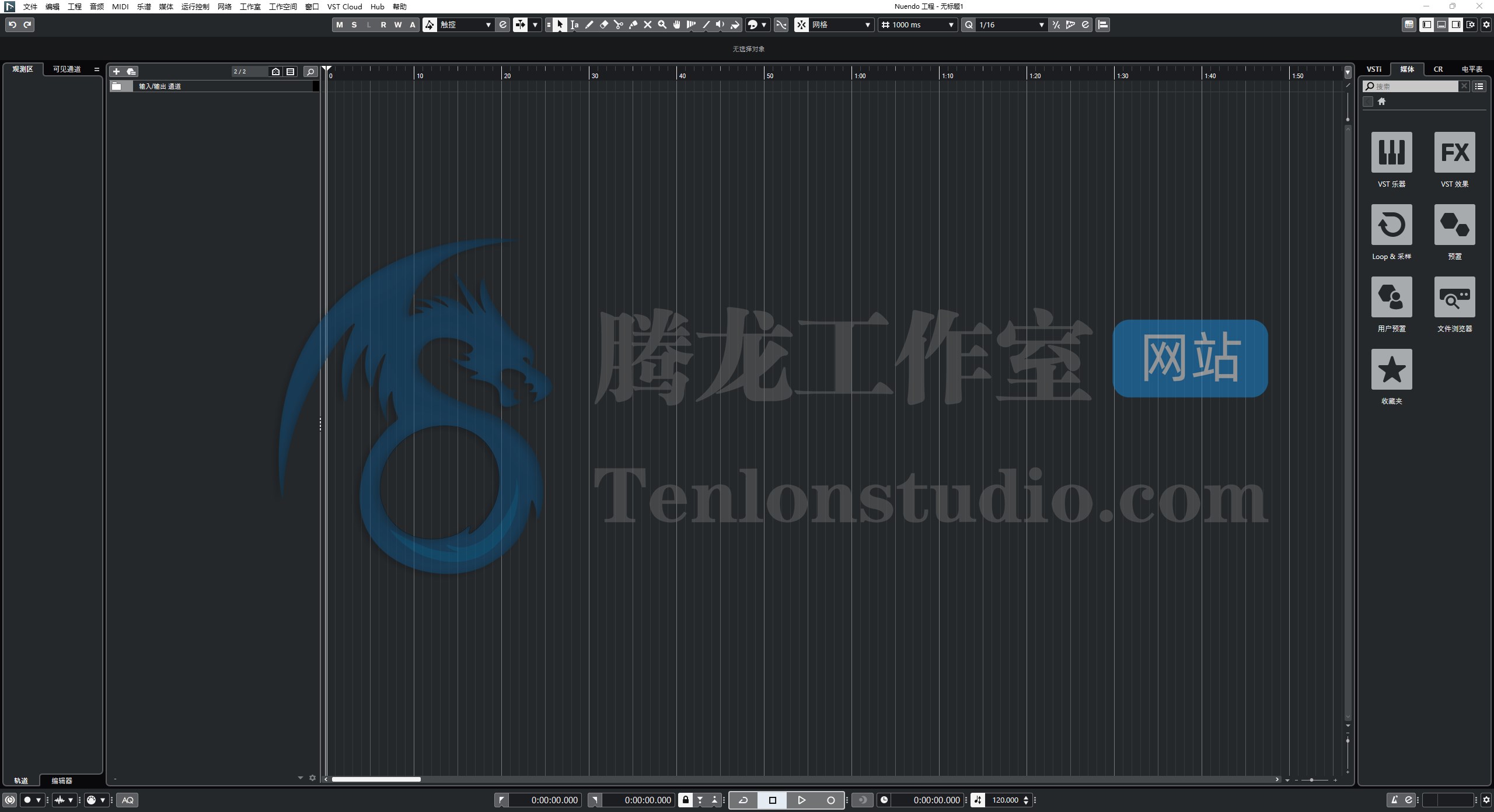Image resolution: width=1494 pixels, height=812 pixels.
Task: Open the 网格 snap type dropdown
Action: [x=842, y=24]
